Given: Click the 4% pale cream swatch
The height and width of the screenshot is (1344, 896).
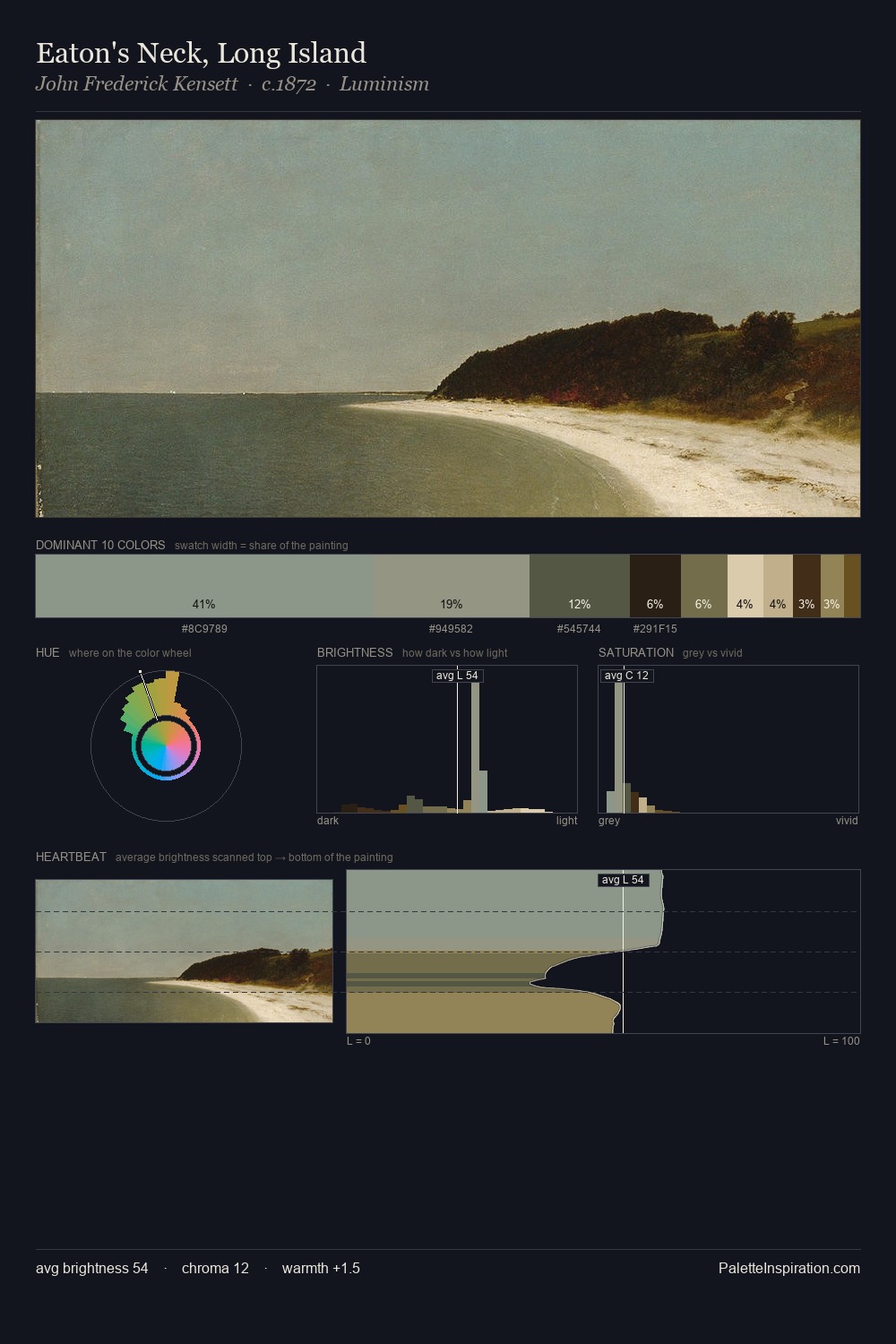Looking at the screenshot, I should (x=745, y=586).
